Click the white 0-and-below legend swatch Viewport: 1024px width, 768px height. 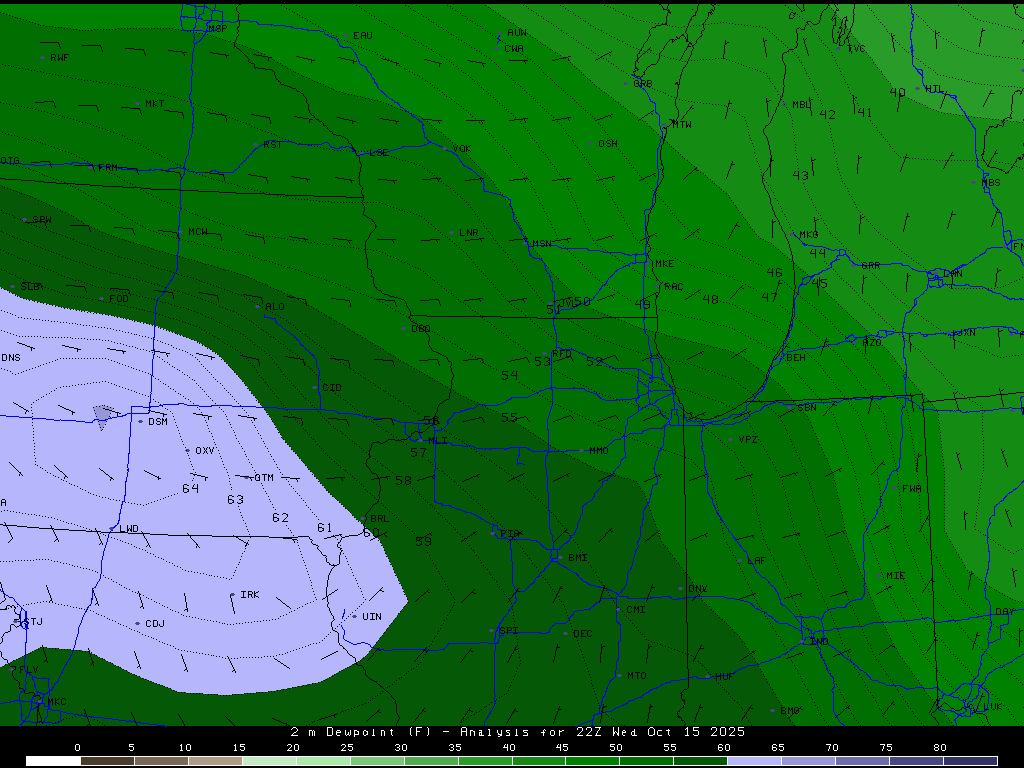[x=53, y=761]
